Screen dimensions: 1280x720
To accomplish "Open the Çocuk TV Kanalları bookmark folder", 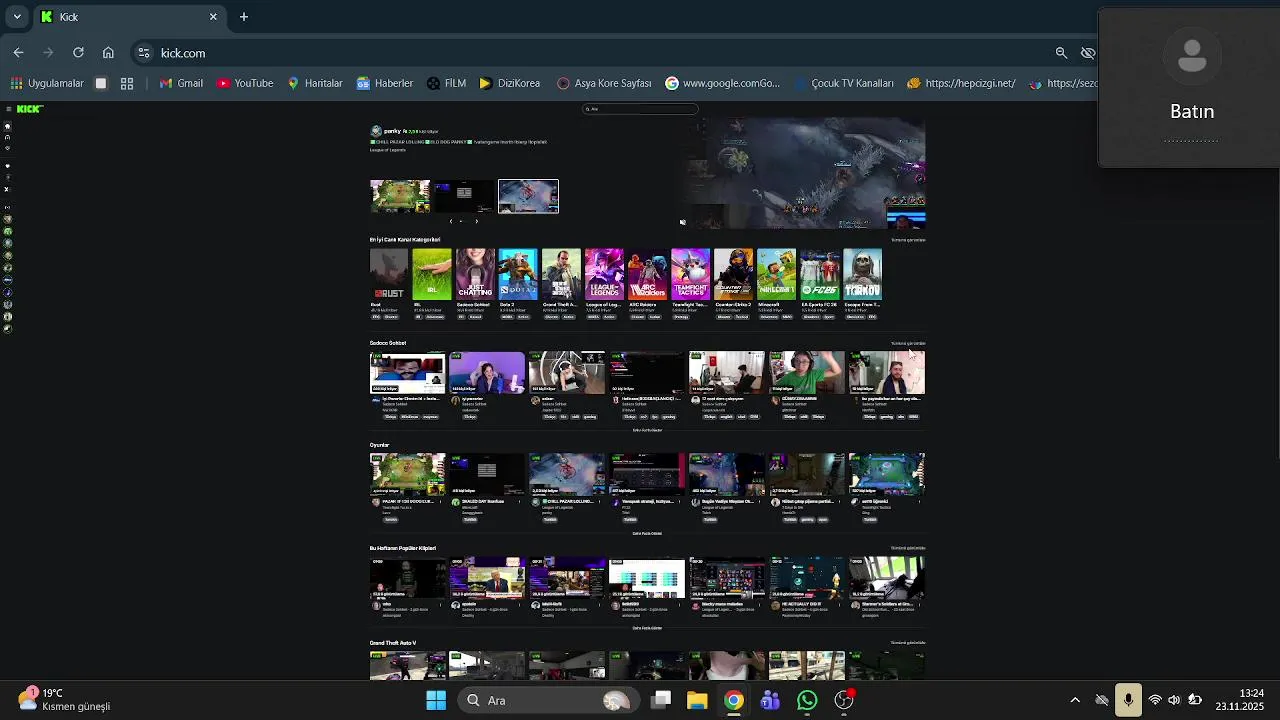I will pos(842,83).
